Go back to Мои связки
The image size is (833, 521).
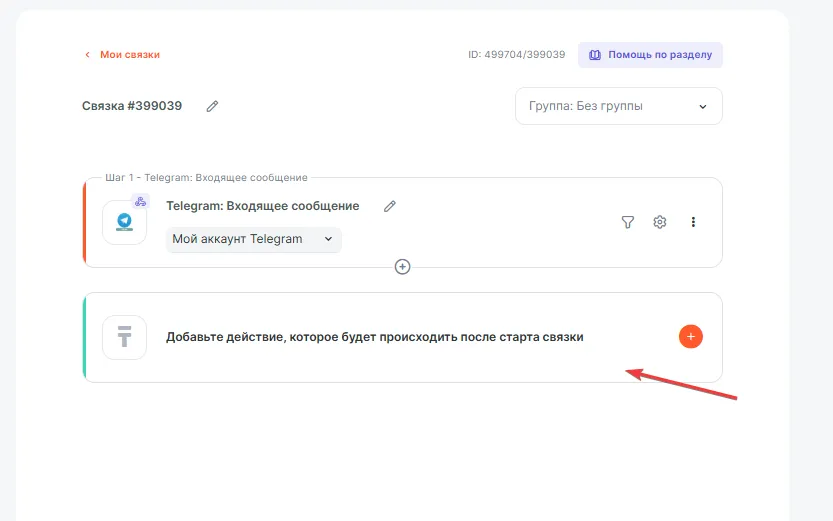pyautogui.click(x=129, y=55)
